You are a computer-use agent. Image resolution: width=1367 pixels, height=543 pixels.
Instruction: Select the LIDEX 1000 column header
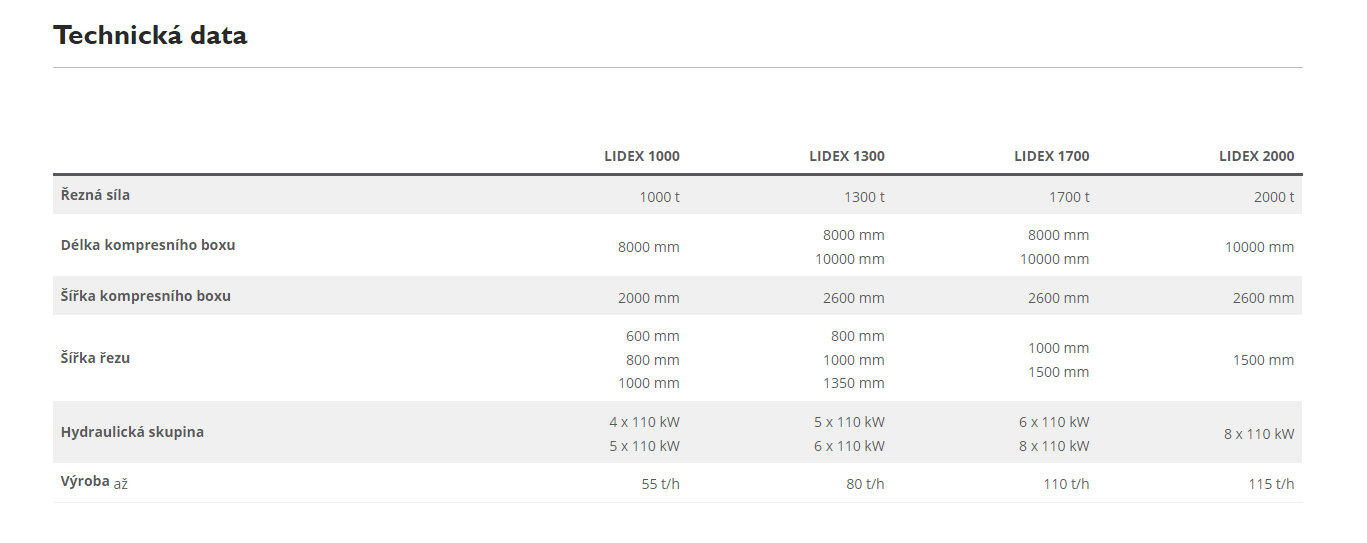(642, 156)
